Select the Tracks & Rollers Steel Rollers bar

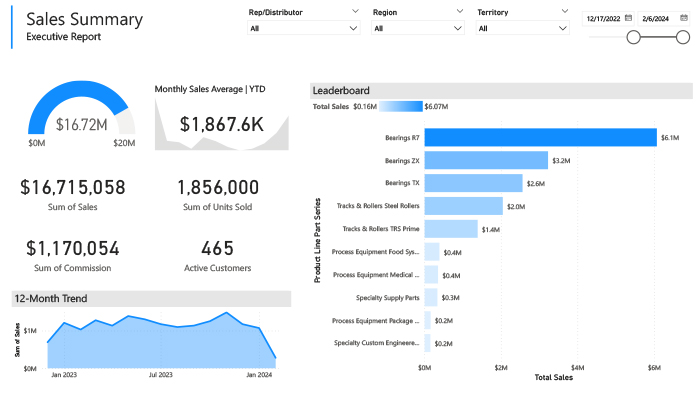(x=463, y=206)
